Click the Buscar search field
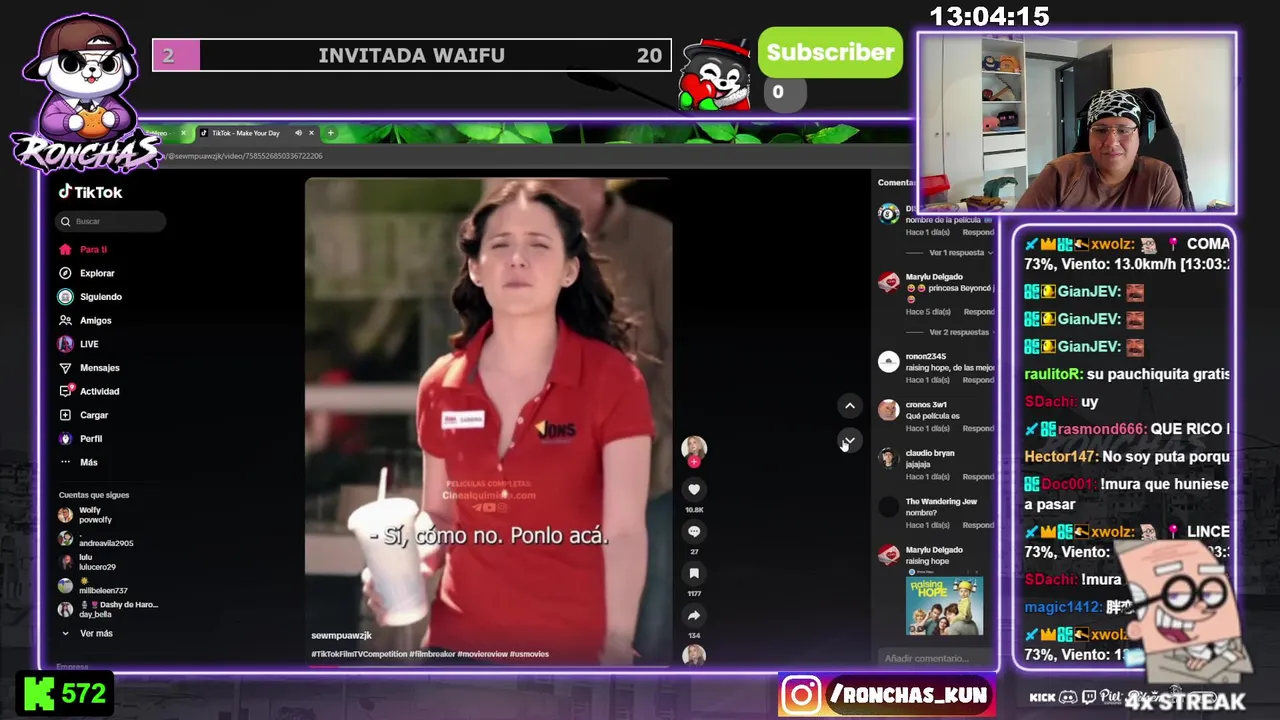The width and height of the screenshot is (1280, 720). click(x=110, y=221)
